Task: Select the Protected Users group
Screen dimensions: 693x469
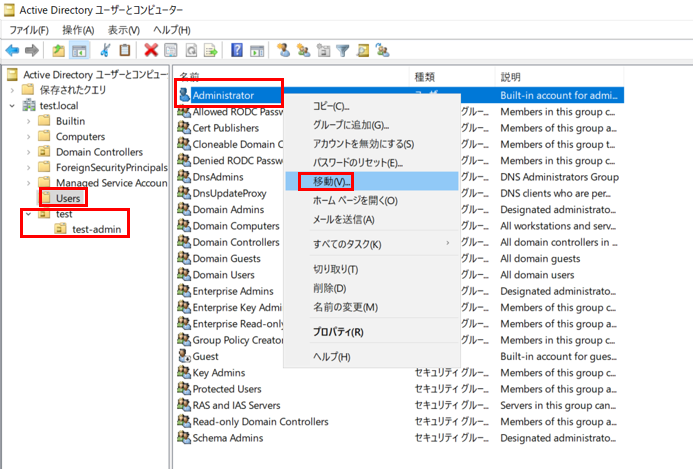Action: point(227,389)
